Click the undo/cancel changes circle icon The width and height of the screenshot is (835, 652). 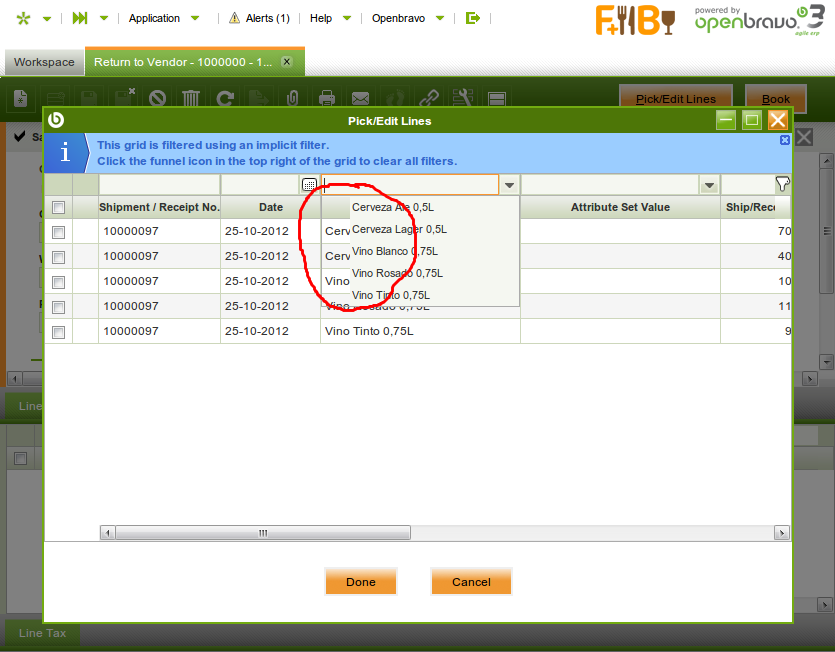tap(157, 98)
